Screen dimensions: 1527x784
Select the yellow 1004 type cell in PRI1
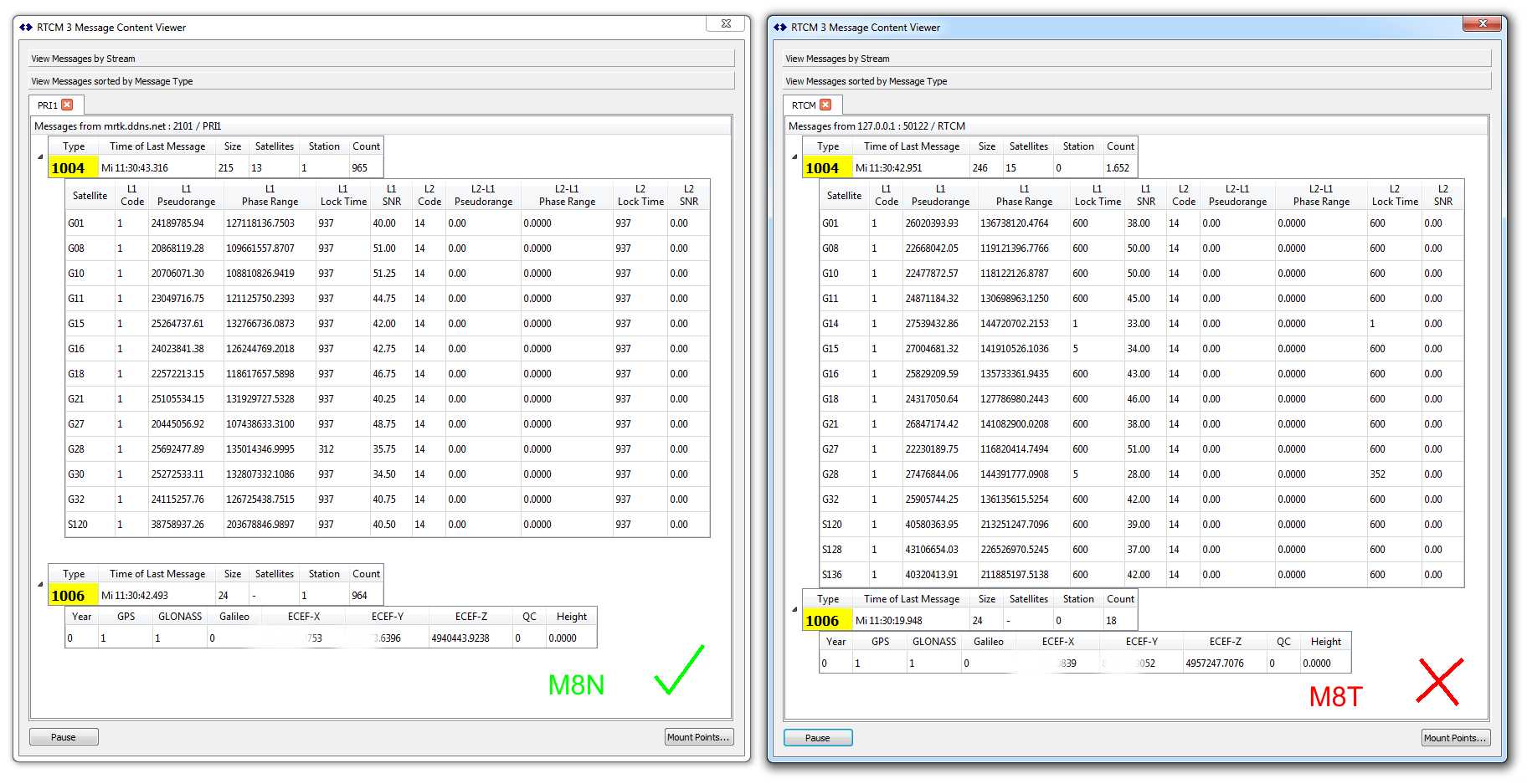point(68,168)
